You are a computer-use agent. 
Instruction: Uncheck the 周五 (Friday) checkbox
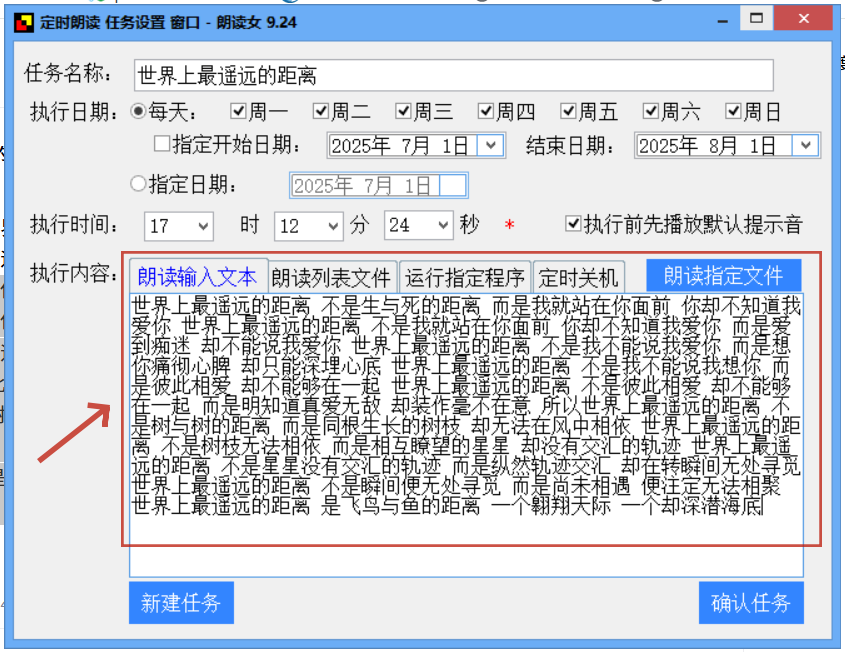(x=569, y=111)
